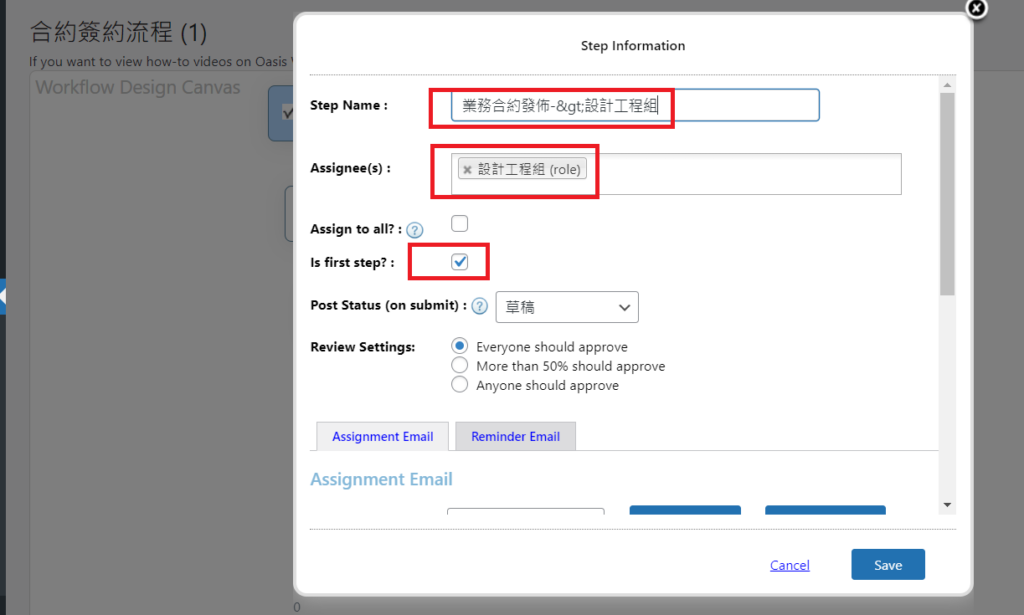Viewport: 1024px width, 615px height.
Task: Uncheck the Is first step checkbox
Action: pyautogui.click(x=460, y=262)
